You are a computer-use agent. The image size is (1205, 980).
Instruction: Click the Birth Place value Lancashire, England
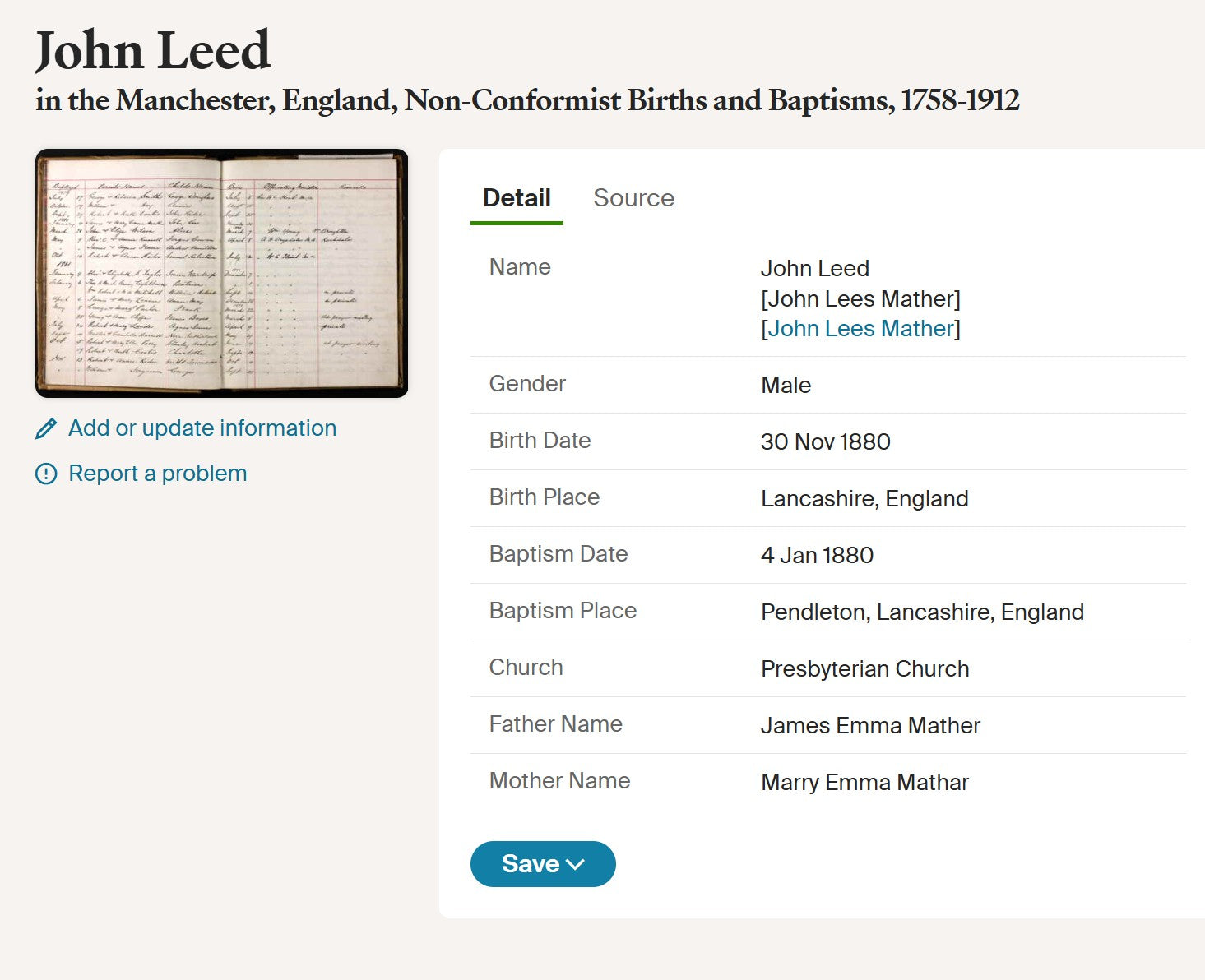pyautogui.click(x=864, y=499)
